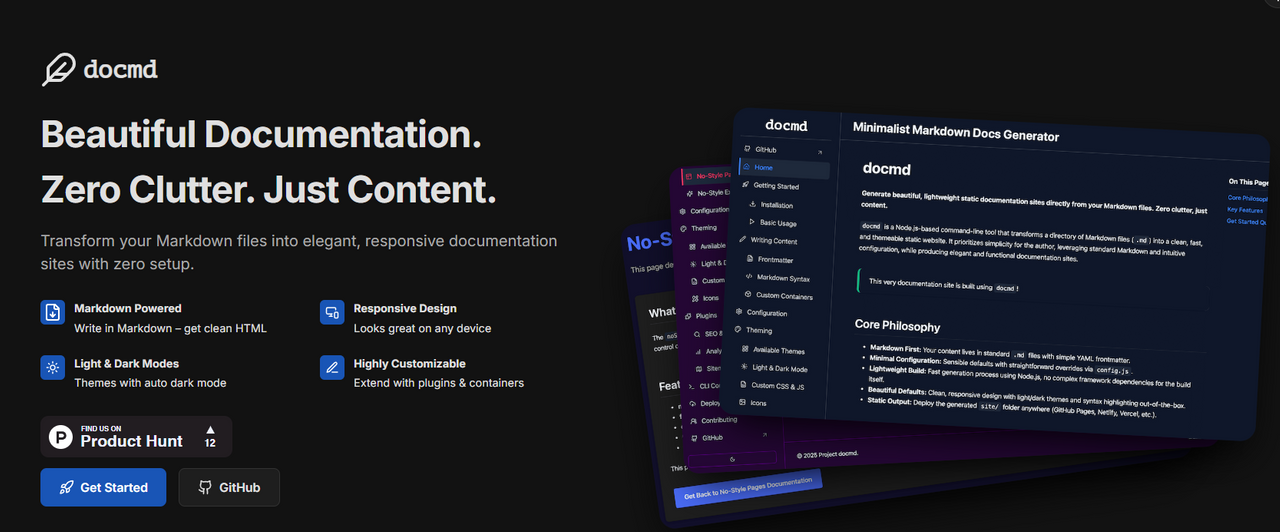Click 'Extend with plugins & containers' text

[439, 383]
